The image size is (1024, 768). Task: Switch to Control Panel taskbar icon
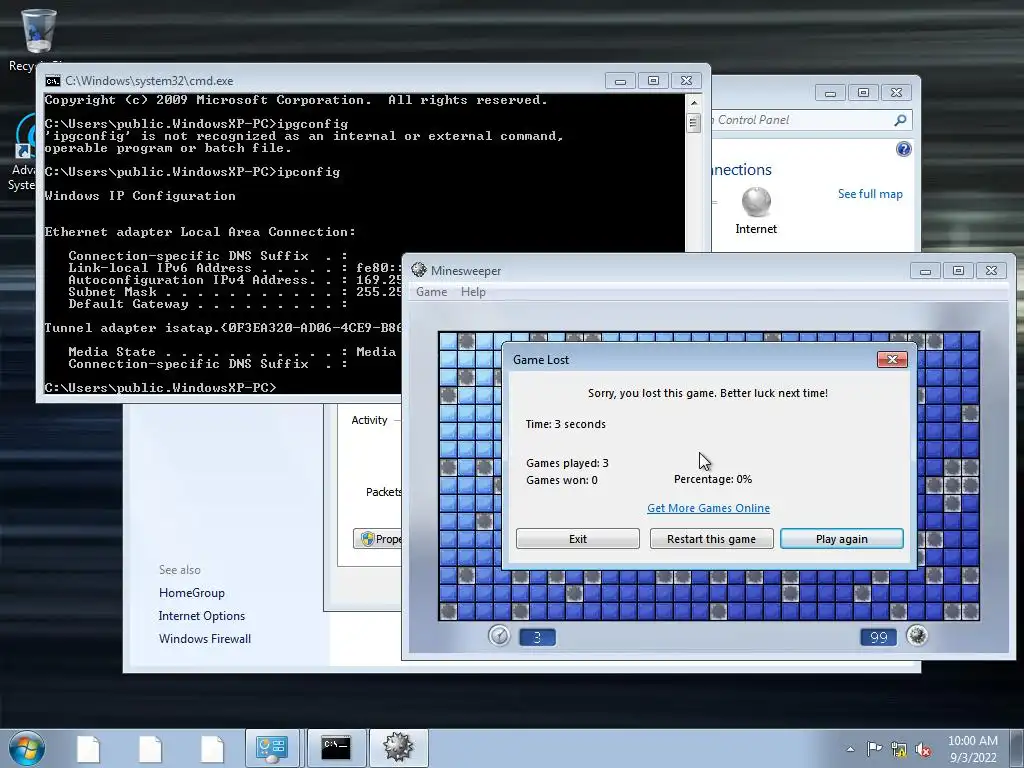(272, 748)
